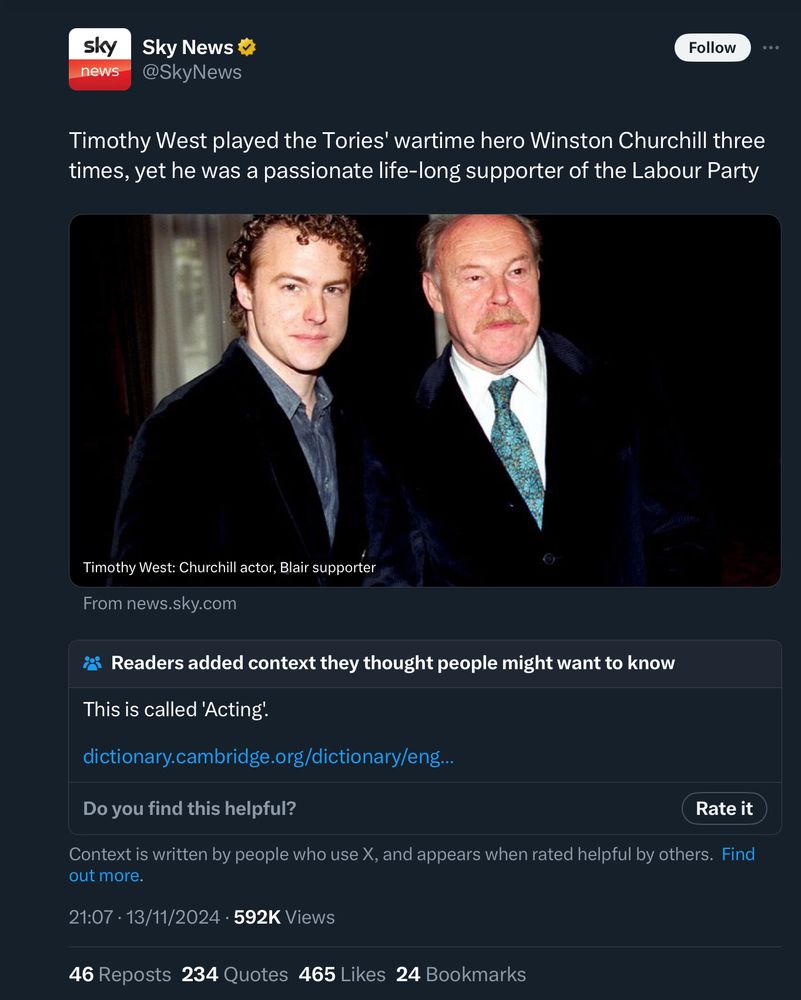Viewport: 801px width, 1000px height.
Task: Click the Sky News profile avatar
Action: [100, 59]
